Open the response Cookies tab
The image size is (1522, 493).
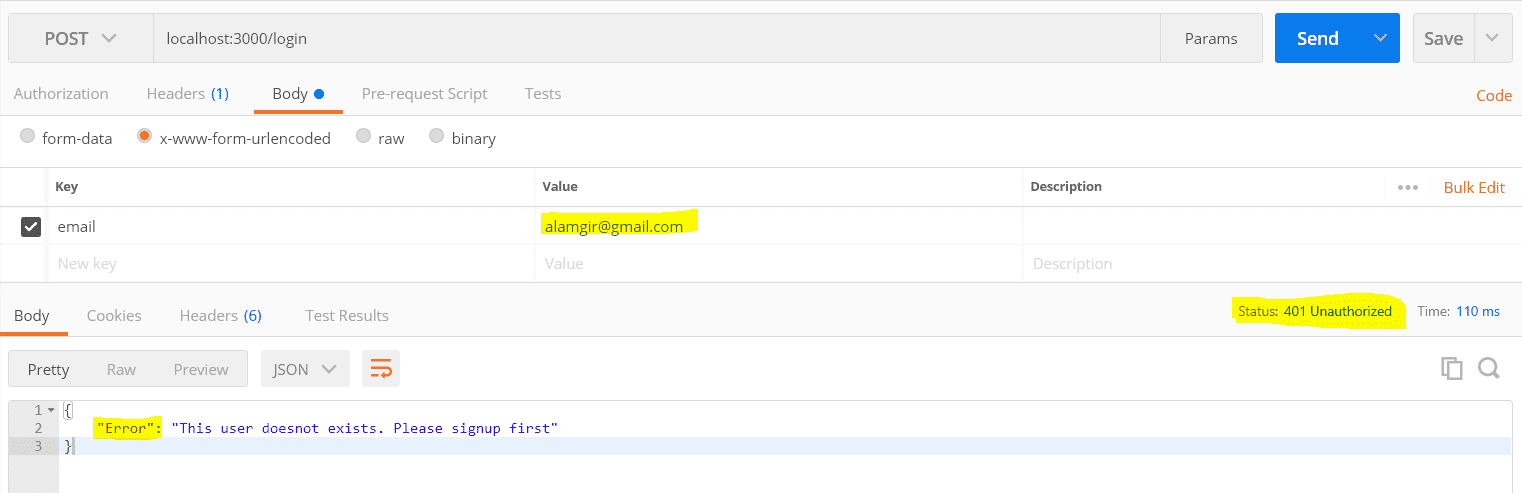pos(114,315)
